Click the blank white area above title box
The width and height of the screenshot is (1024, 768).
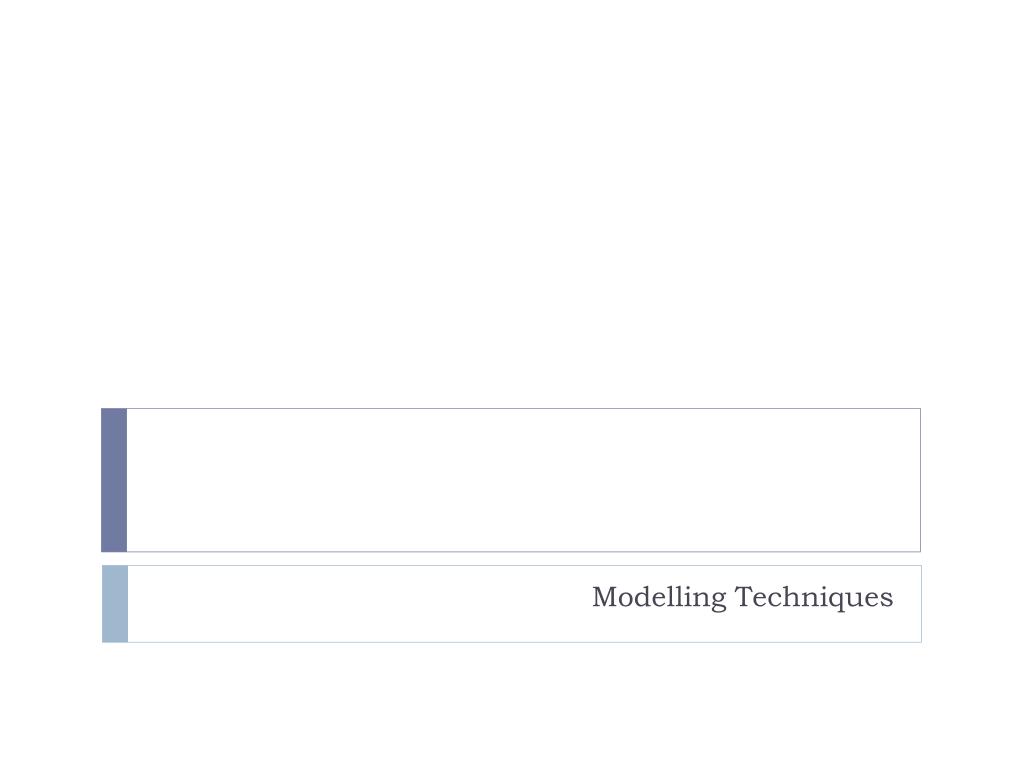pyautogui.click(x=512, y=202)
